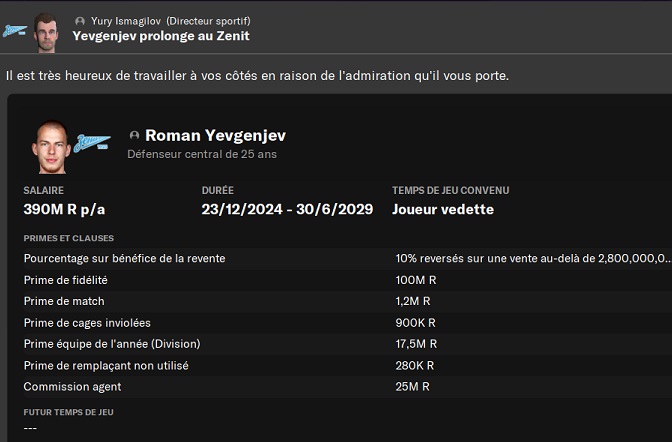
Task: Click the 25M R agent commission value
Action: (412, 387)
